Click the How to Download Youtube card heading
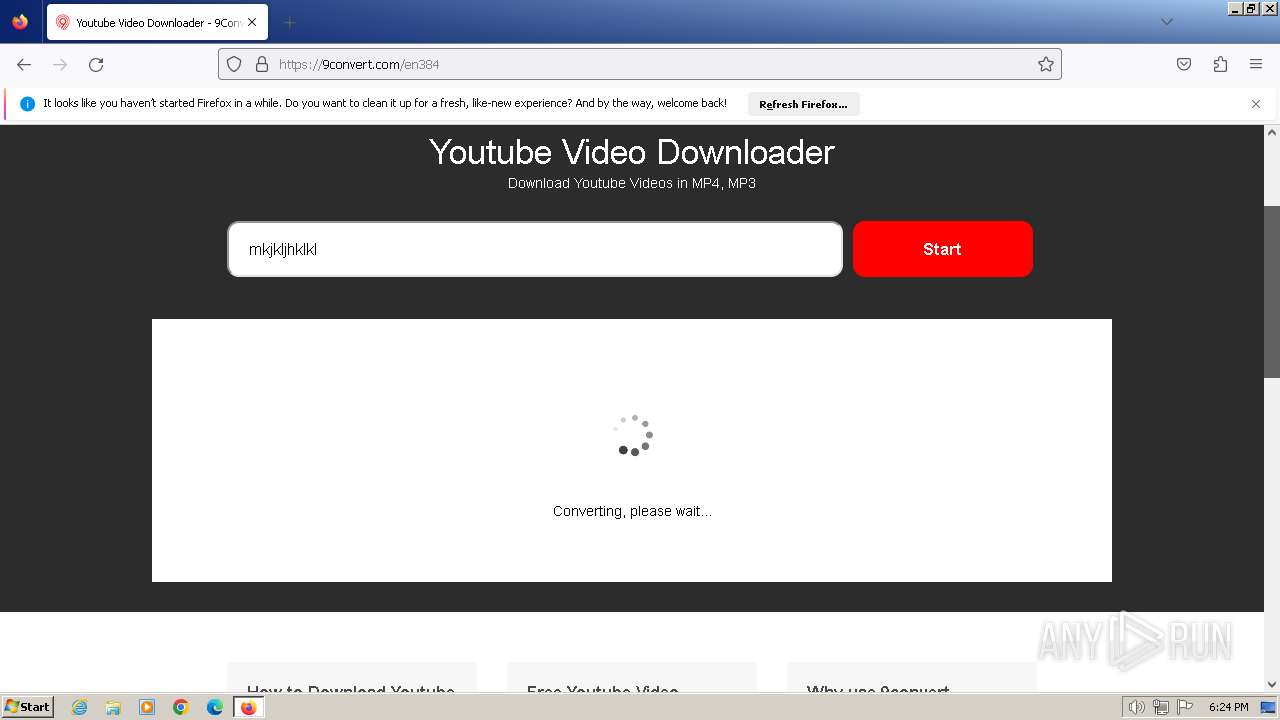The image size is (1280, 720). tap(351, 688)
